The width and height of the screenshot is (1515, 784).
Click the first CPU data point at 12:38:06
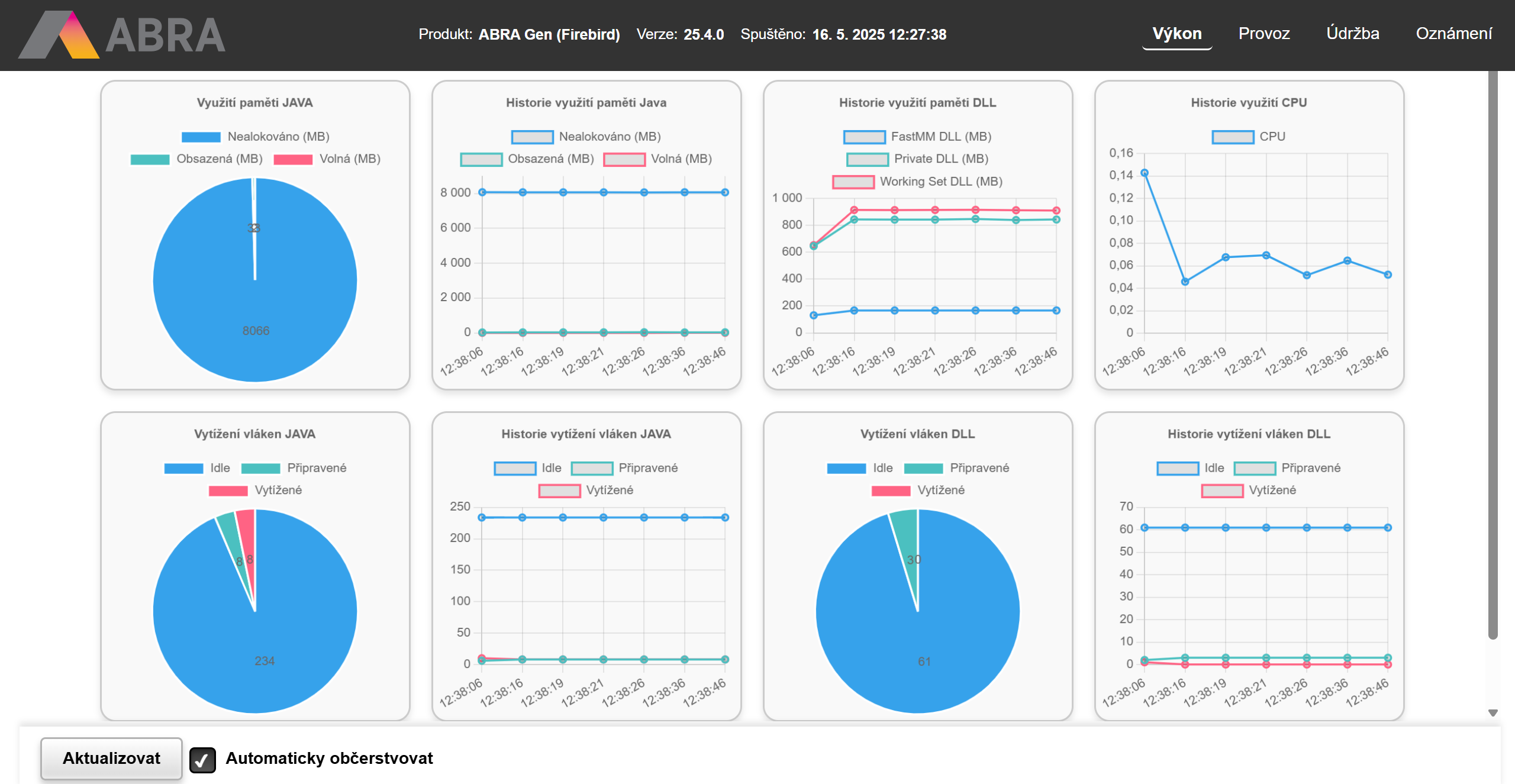(1145, 173)
